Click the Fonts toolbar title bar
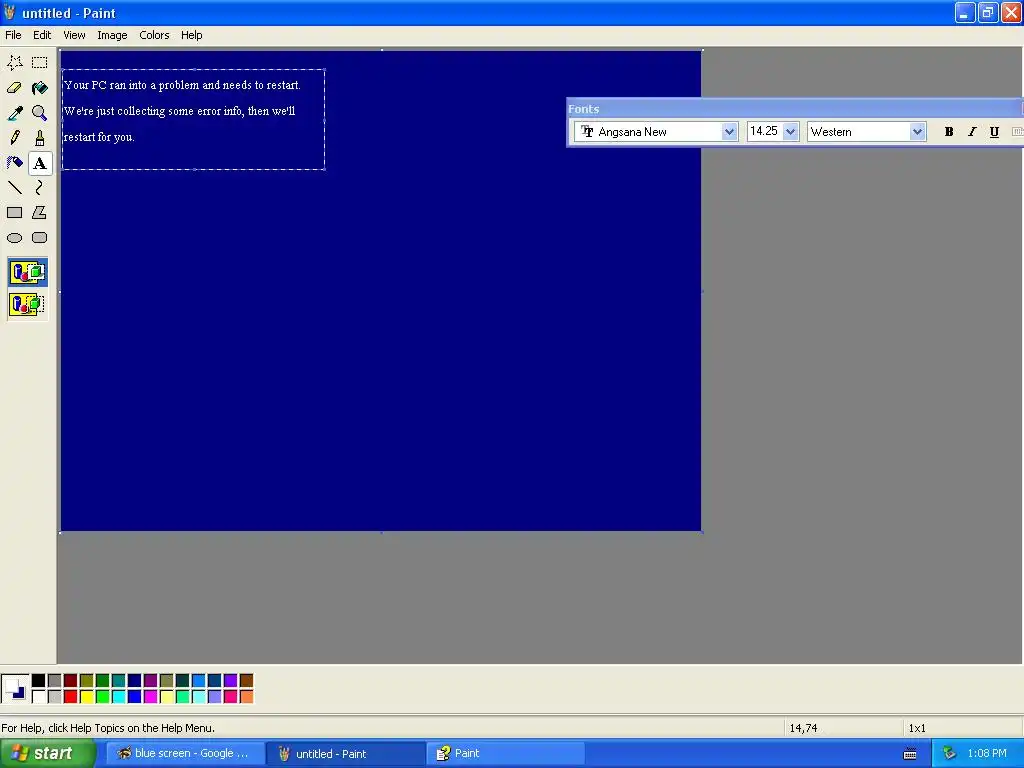Image resolution: width=1024 pixels, height=768 pixels. pyautogui.click(x=794, y=109)
